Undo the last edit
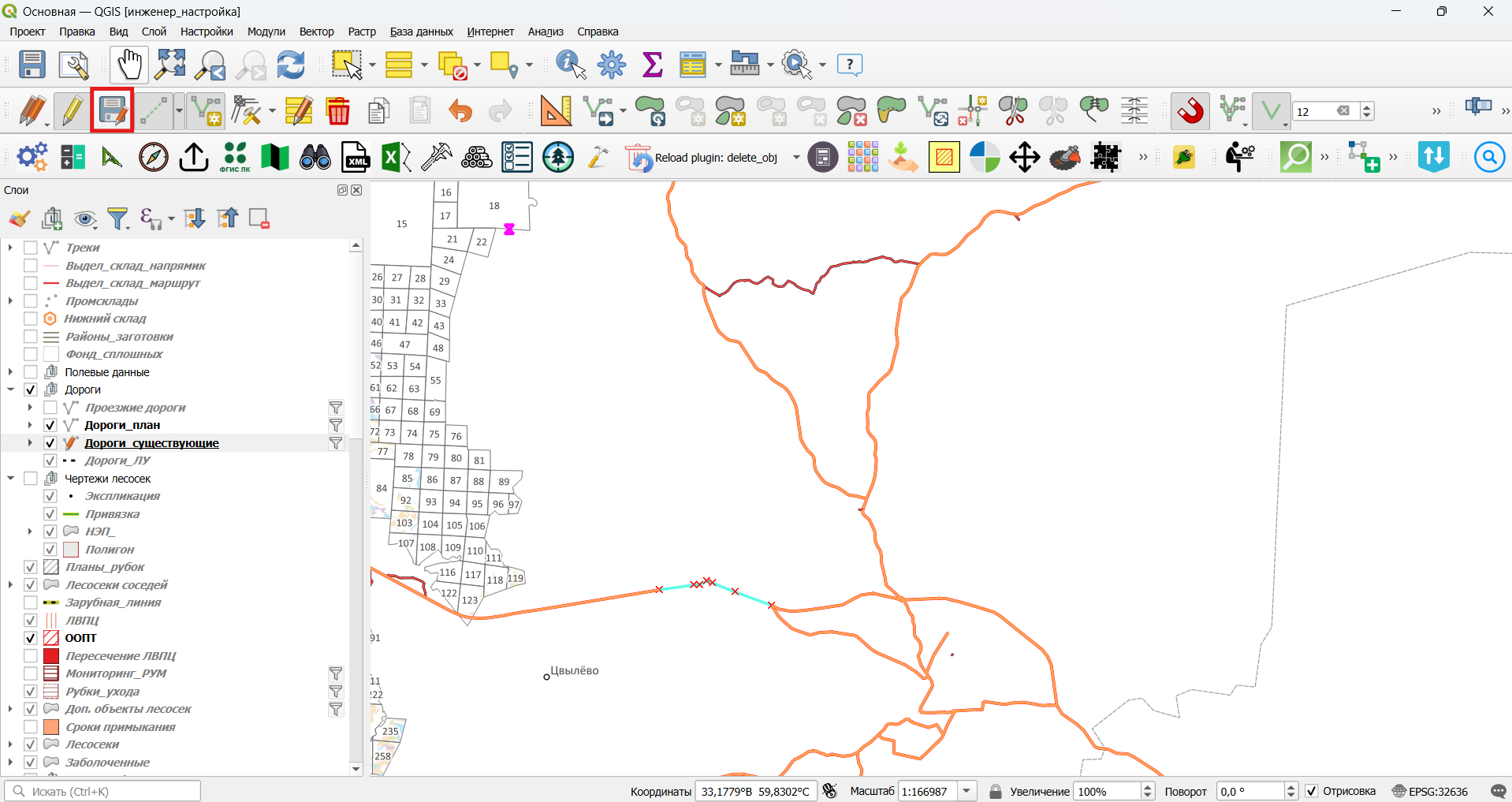This screenshot has height=802, width=1512. [460, 111]
